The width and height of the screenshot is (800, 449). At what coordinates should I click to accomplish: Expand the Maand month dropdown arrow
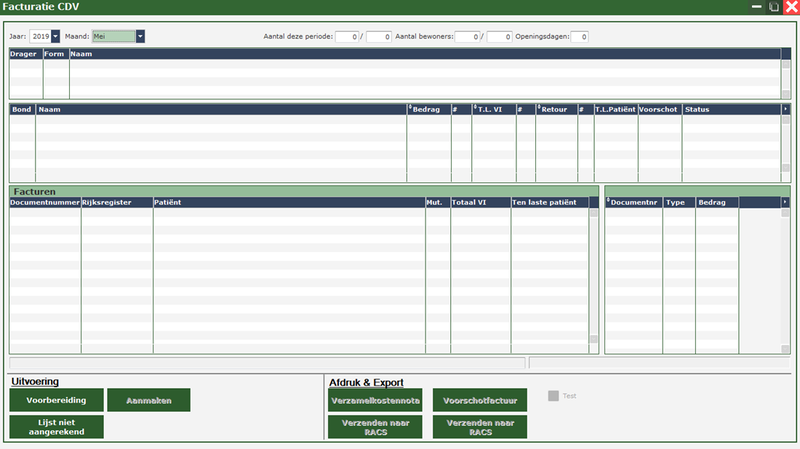(x=140, y=36)
